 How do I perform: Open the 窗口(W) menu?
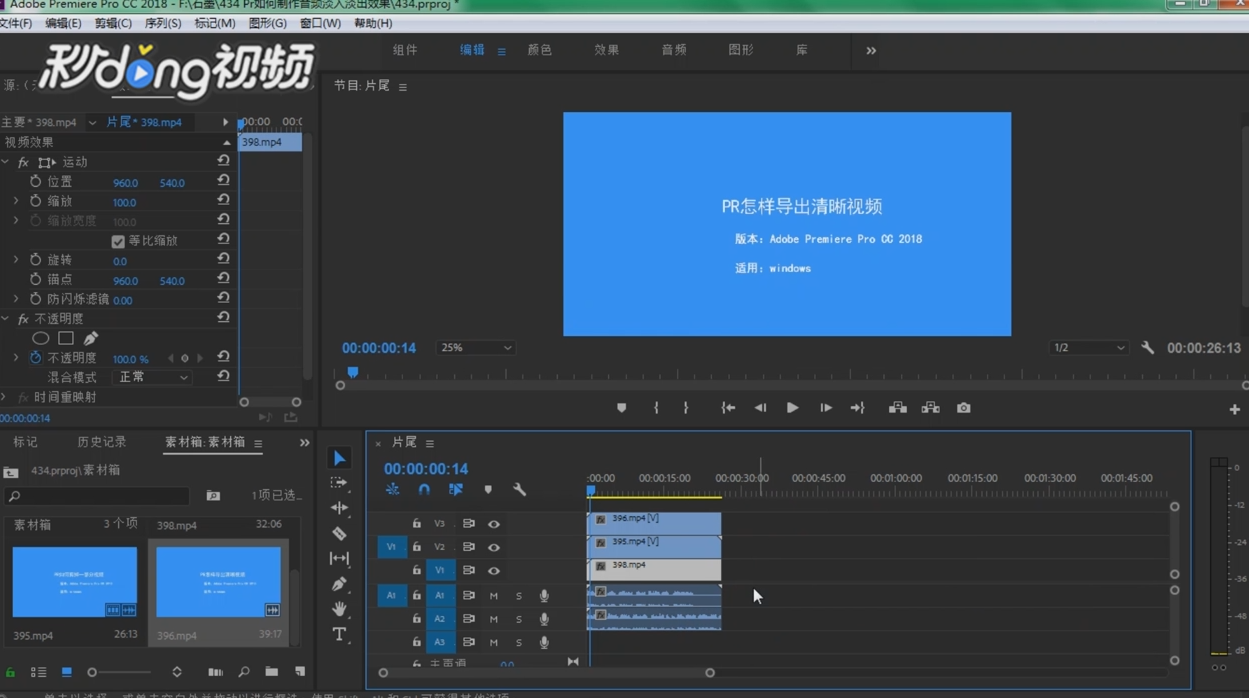click(x=320, y=23)
